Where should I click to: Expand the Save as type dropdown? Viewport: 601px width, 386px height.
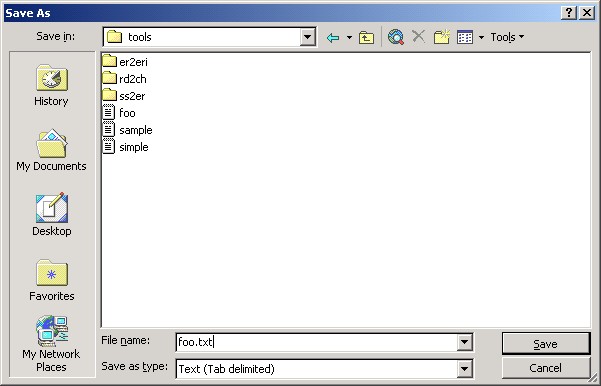(464, 369)
